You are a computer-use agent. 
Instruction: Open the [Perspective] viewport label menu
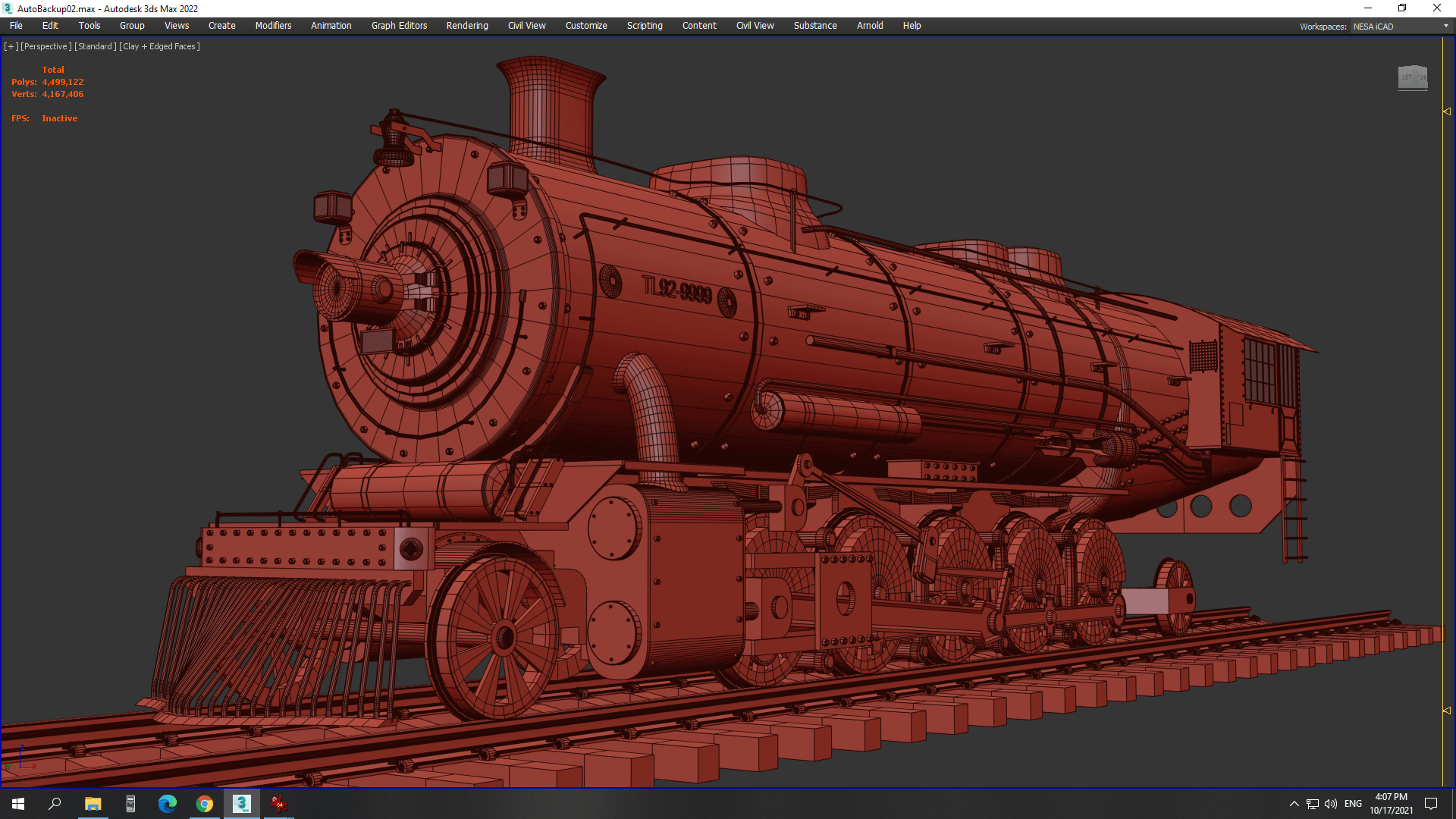pos(45,46)
